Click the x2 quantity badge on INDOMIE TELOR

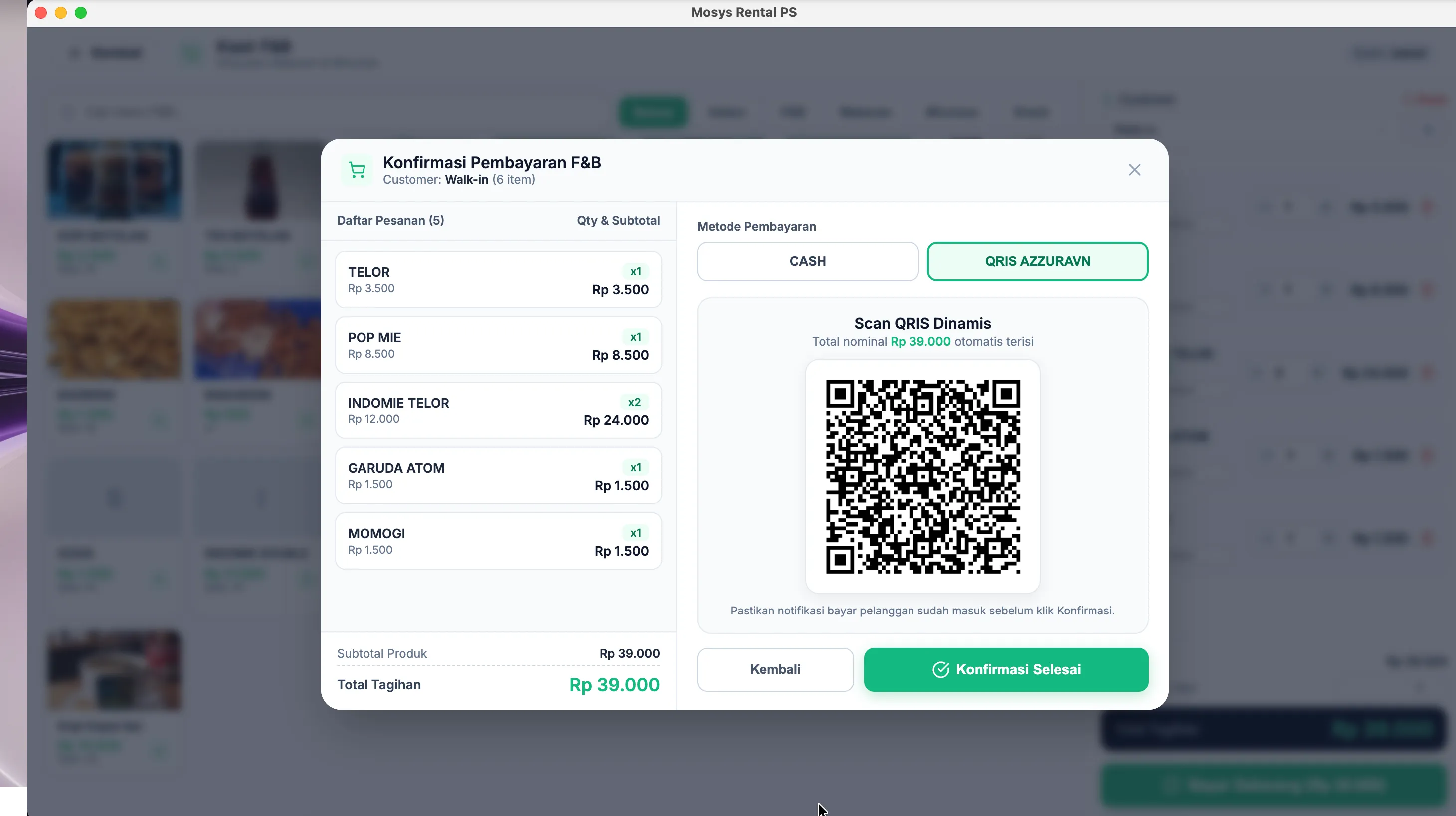point(634,402)
